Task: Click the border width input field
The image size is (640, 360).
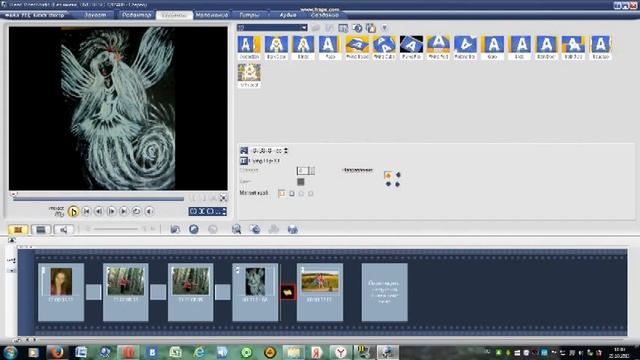Action: click(302, 171)
